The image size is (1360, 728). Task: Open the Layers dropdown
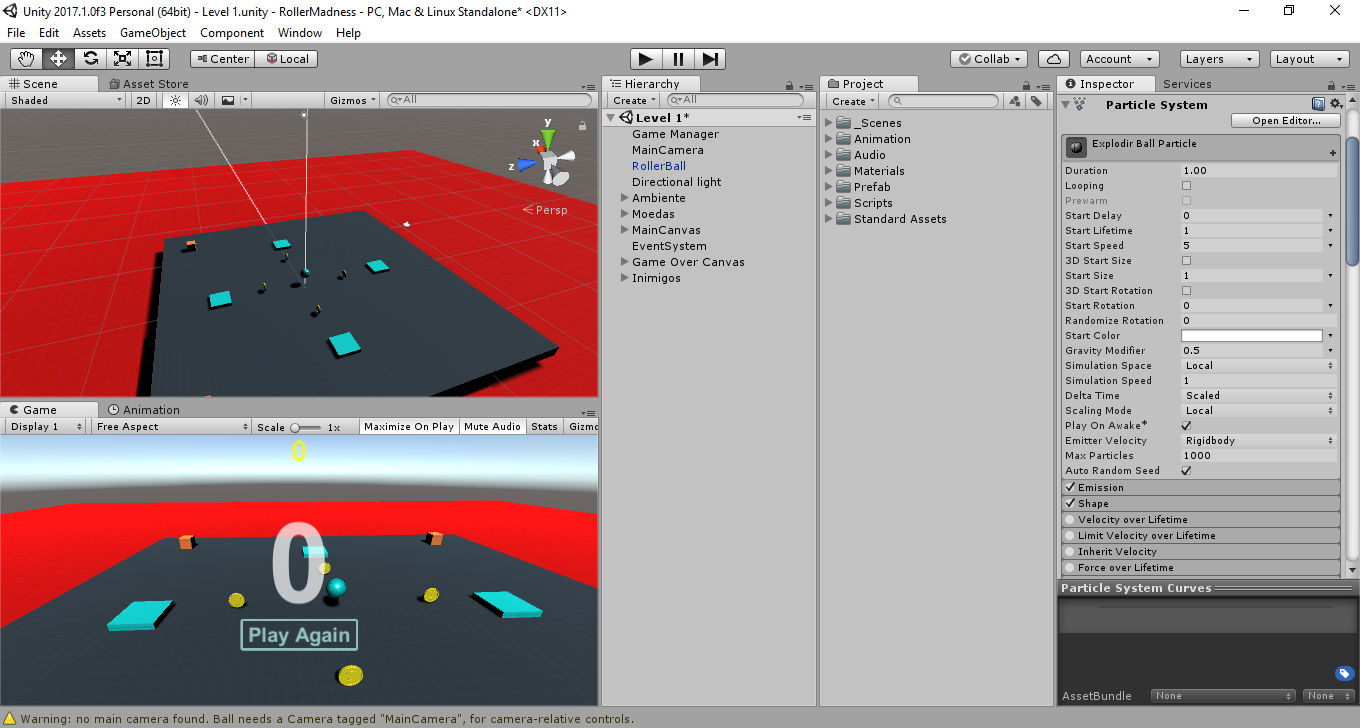(1219, 59)
